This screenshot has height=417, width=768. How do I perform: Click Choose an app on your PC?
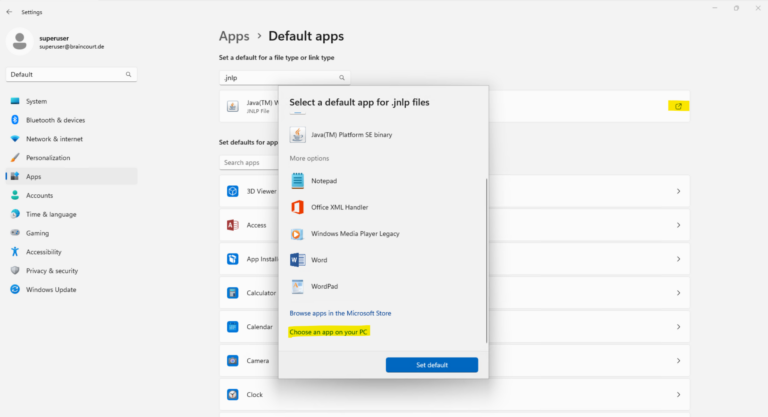coord(328,332)
